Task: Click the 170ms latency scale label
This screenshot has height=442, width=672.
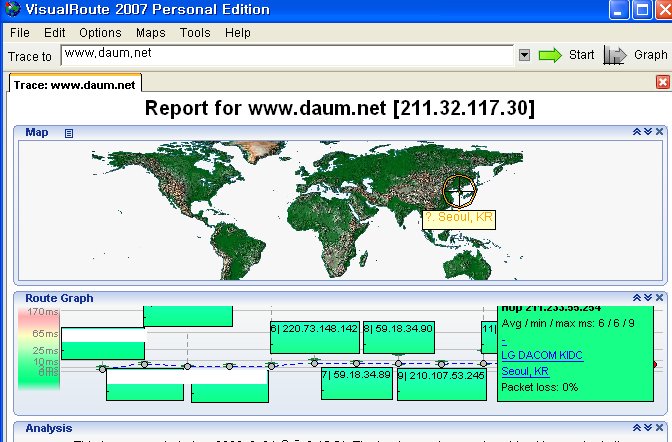Action: (x=43, y=312)
